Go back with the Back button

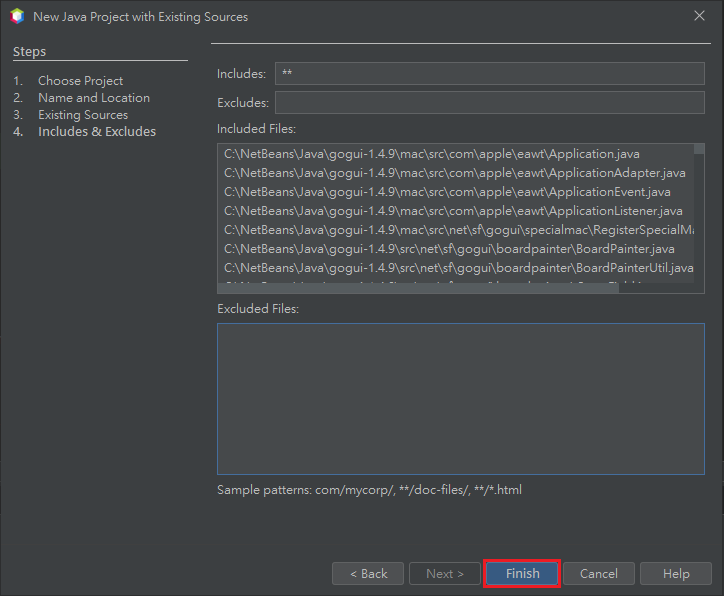(x=368, y=573)
